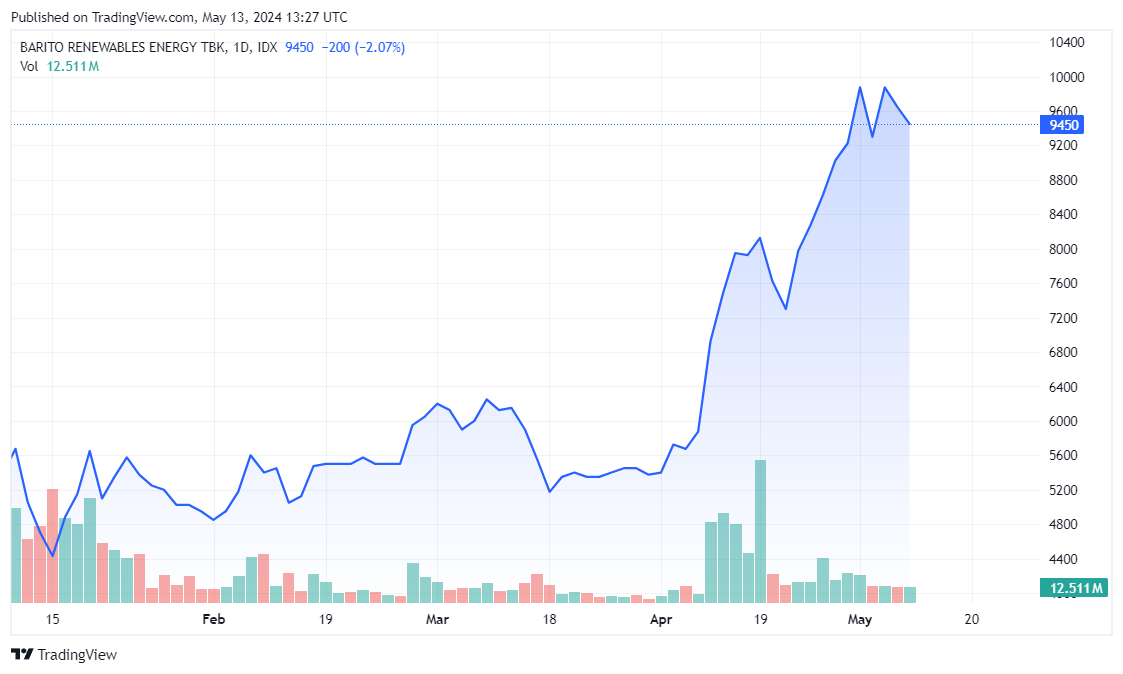
Task: Click the 9450 current price label
Action: [x=1063, y=125]
